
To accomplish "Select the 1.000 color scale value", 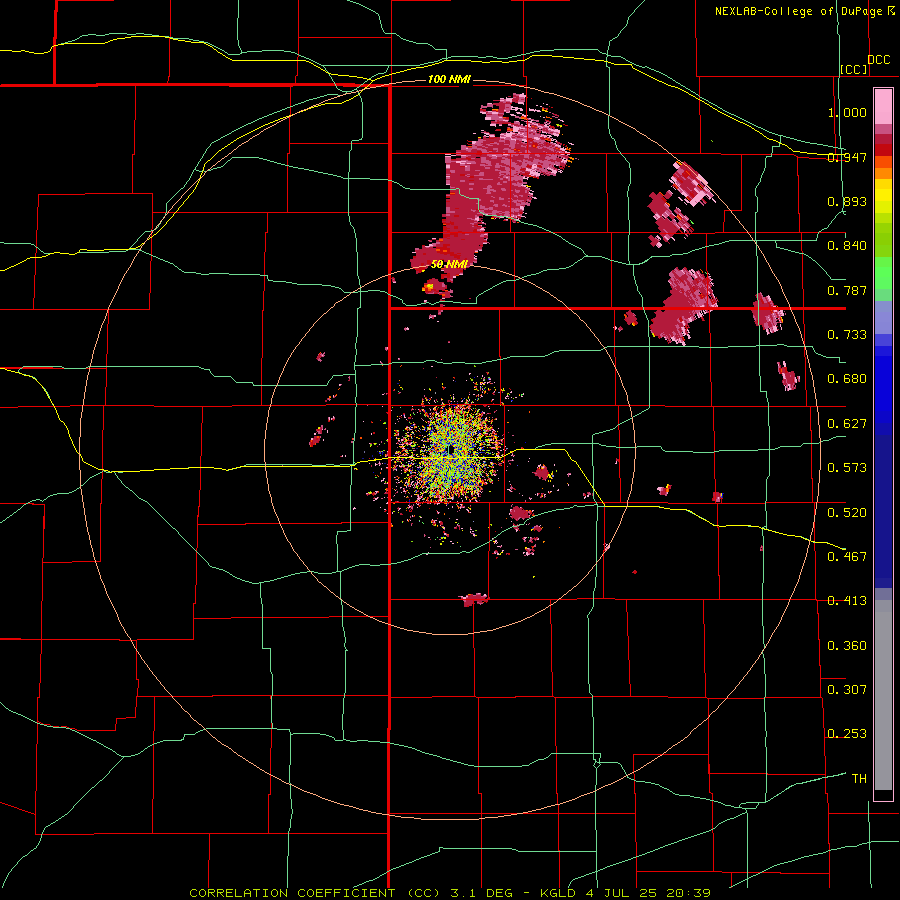I will (x=847, y=112).
